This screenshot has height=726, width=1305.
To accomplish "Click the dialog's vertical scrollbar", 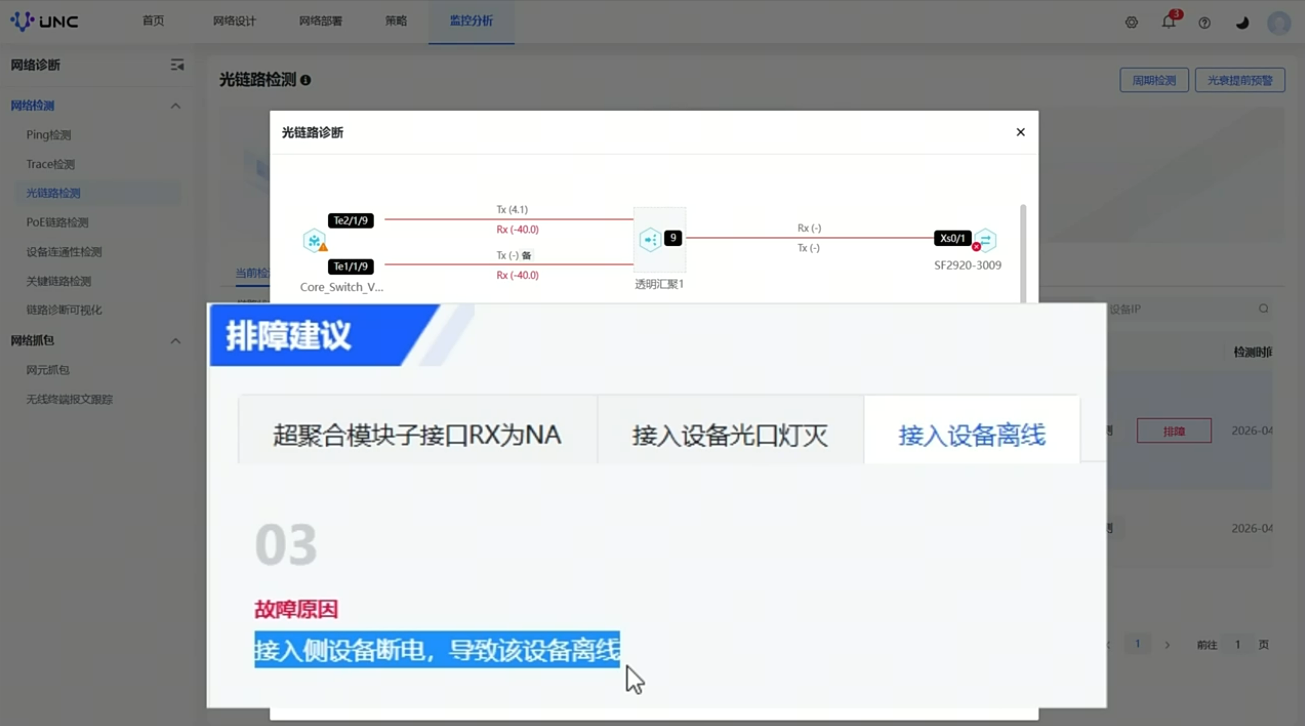I will pos(1022,250).
